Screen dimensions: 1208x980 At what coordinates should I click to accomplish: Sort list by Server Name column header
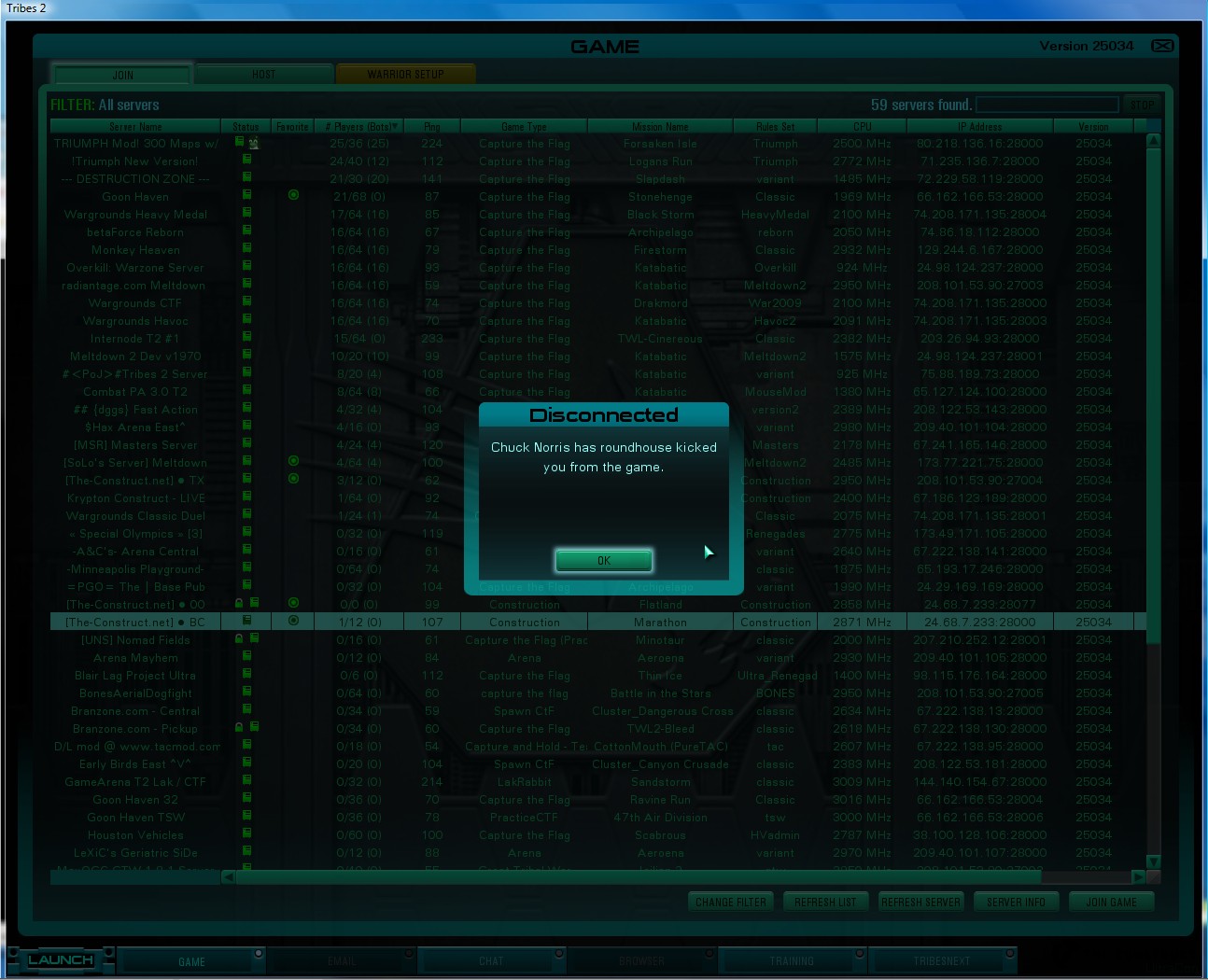pyautogui.click(x=135, y=126)
